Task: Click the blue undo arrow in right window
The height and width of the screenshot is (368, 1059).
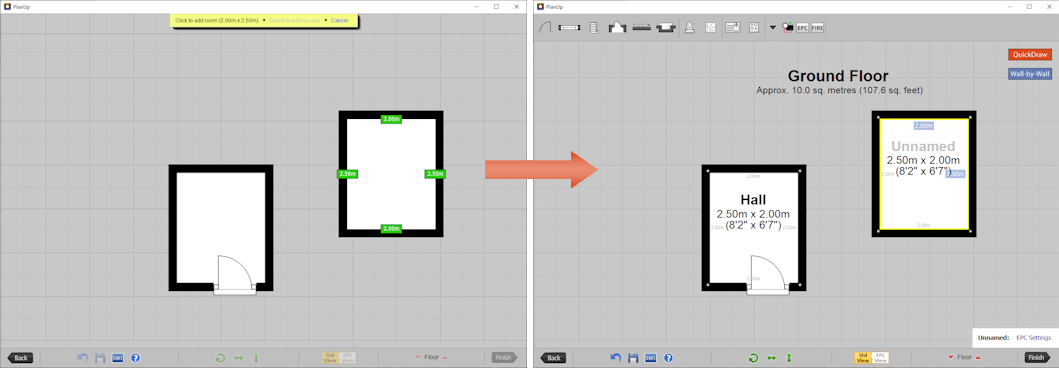Action: tap(615, 358)
